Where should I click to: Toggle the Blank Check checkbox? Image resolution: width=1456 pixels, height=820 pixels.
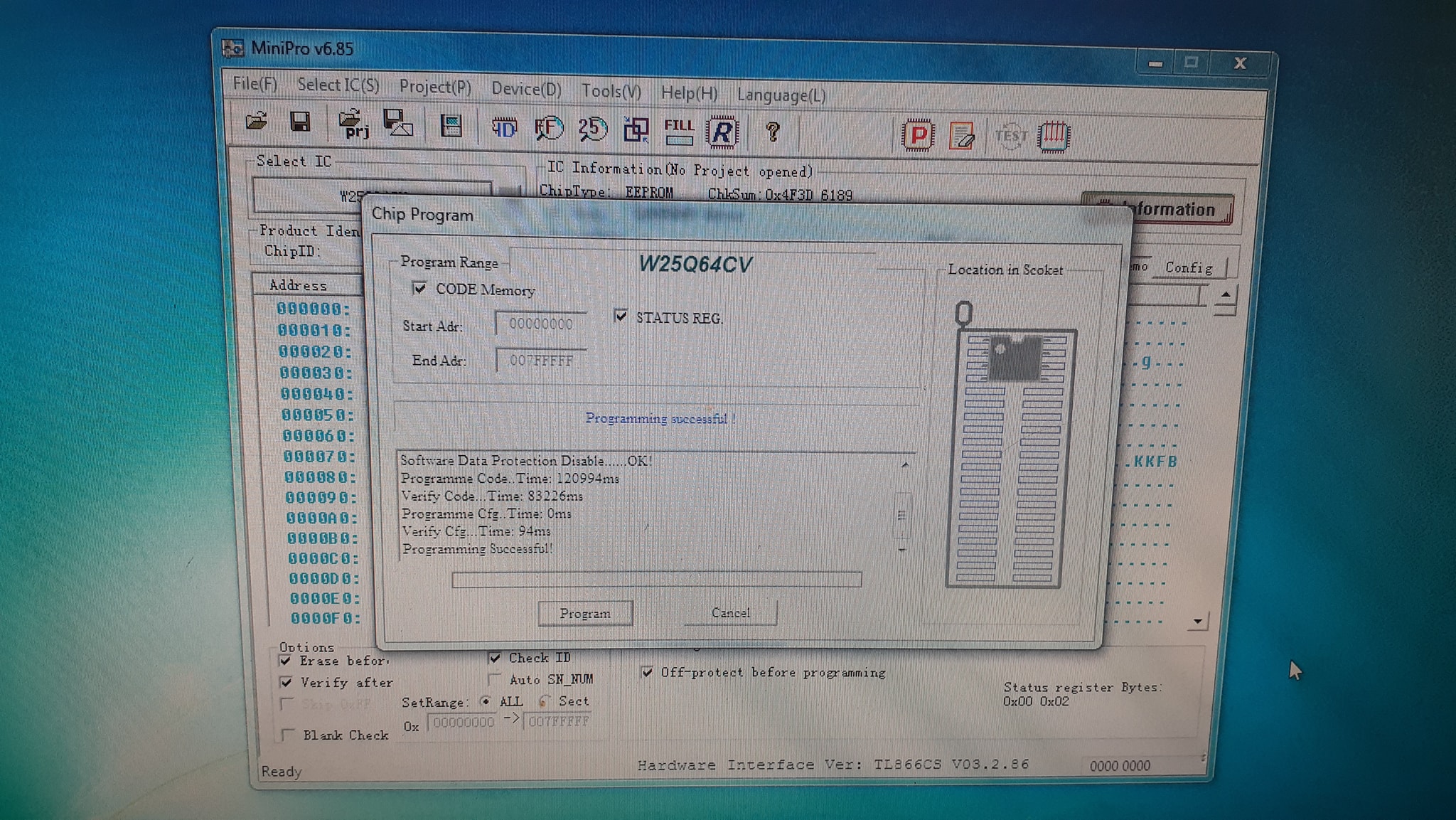point(288,735)
